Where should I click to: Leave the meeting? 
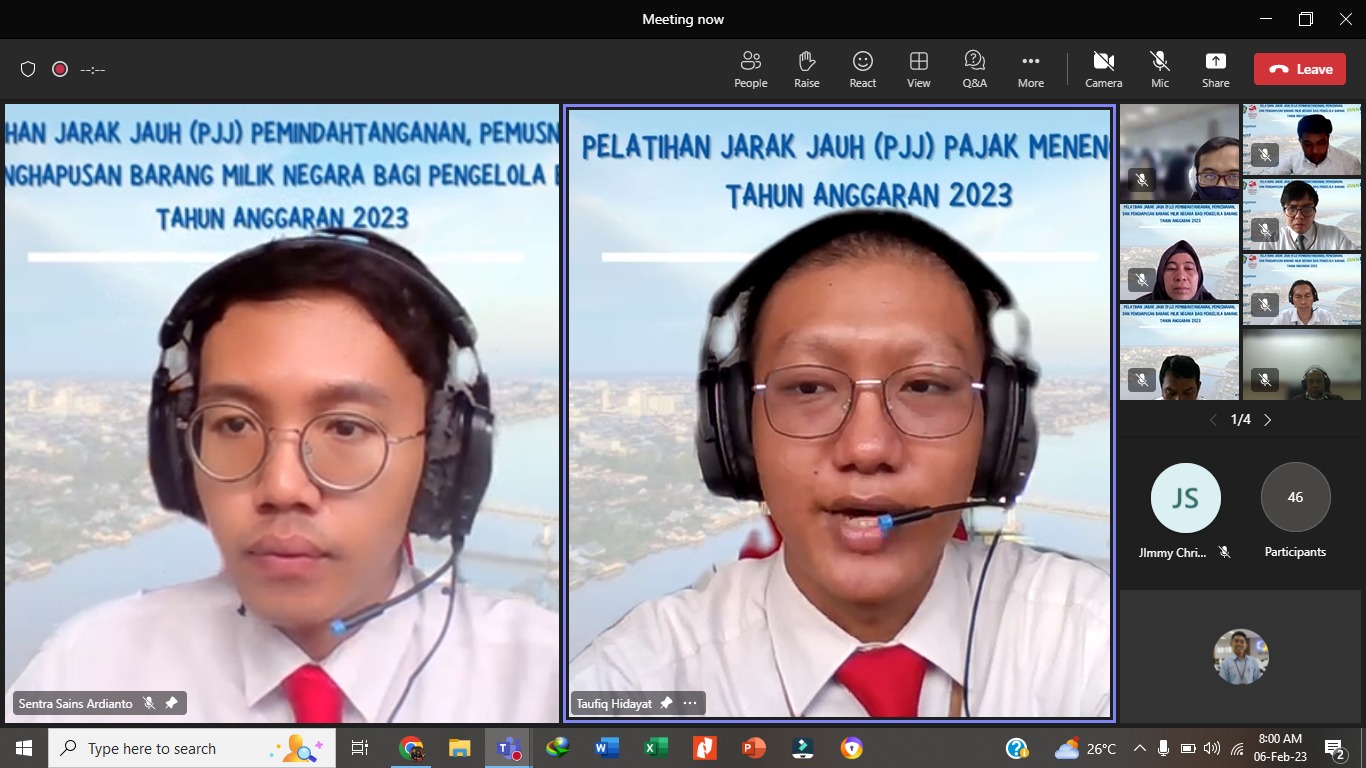pyautogui.click(x=1299, y=69)
